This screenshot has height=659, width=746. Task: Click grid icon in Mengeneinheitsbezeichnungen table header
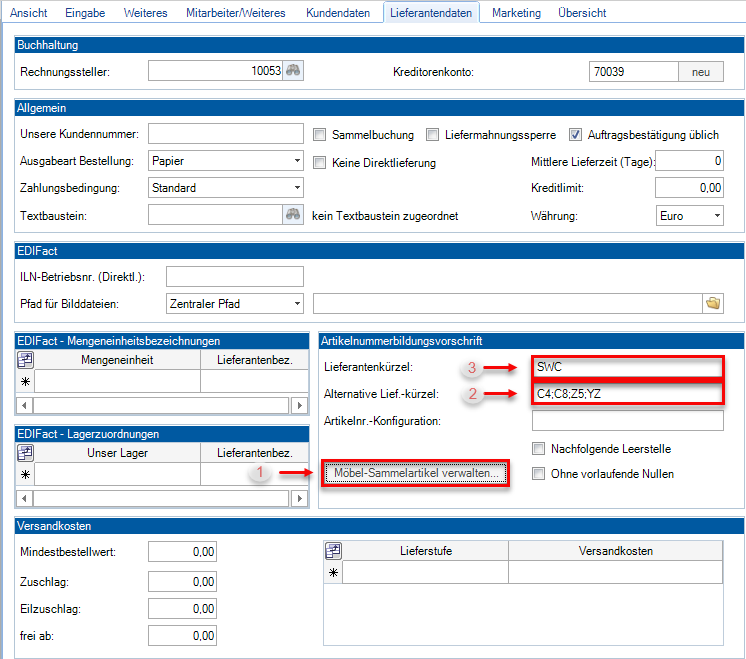click(x=26, y=360)
